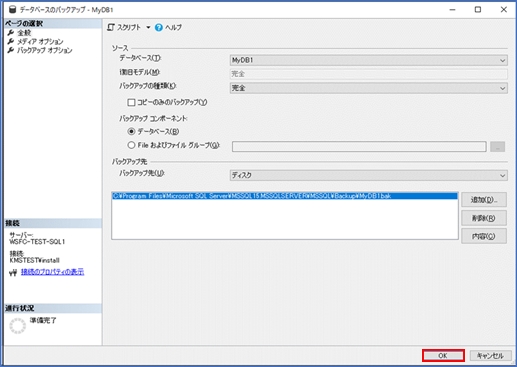
Task: Click the 準備完了 status text
Action: click(43, 320)
